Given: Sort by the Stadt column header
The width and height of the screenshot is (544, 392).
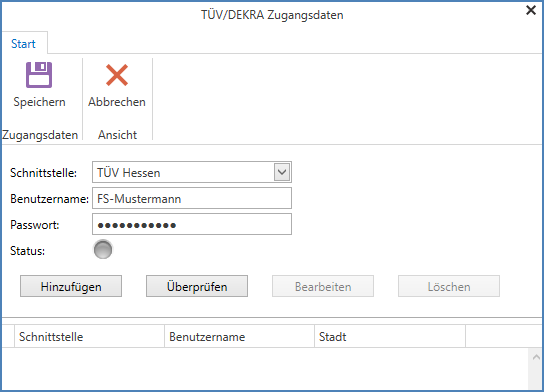Looking at the screenshot, I should pyautogui.click(x=390, y=336).
